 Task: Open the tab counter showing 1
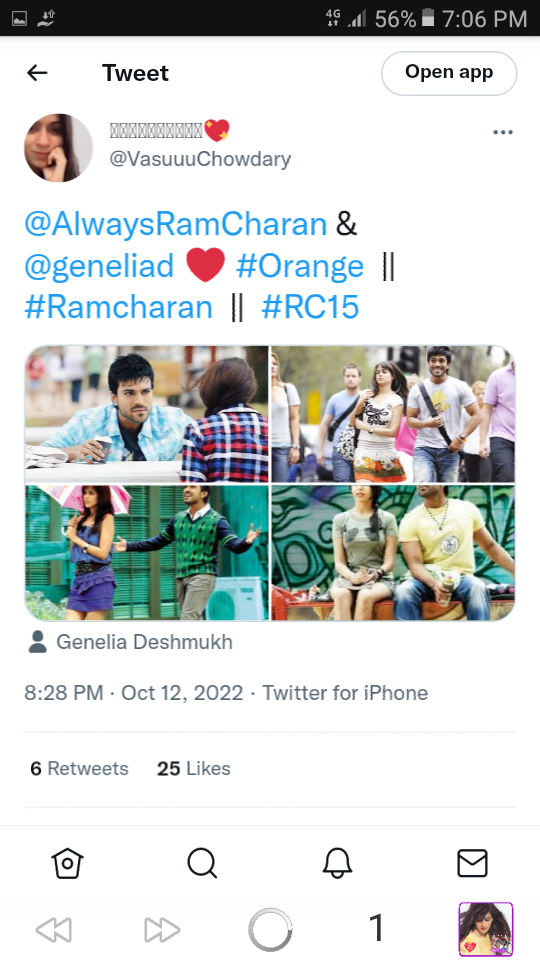click(x=377, y=928)
